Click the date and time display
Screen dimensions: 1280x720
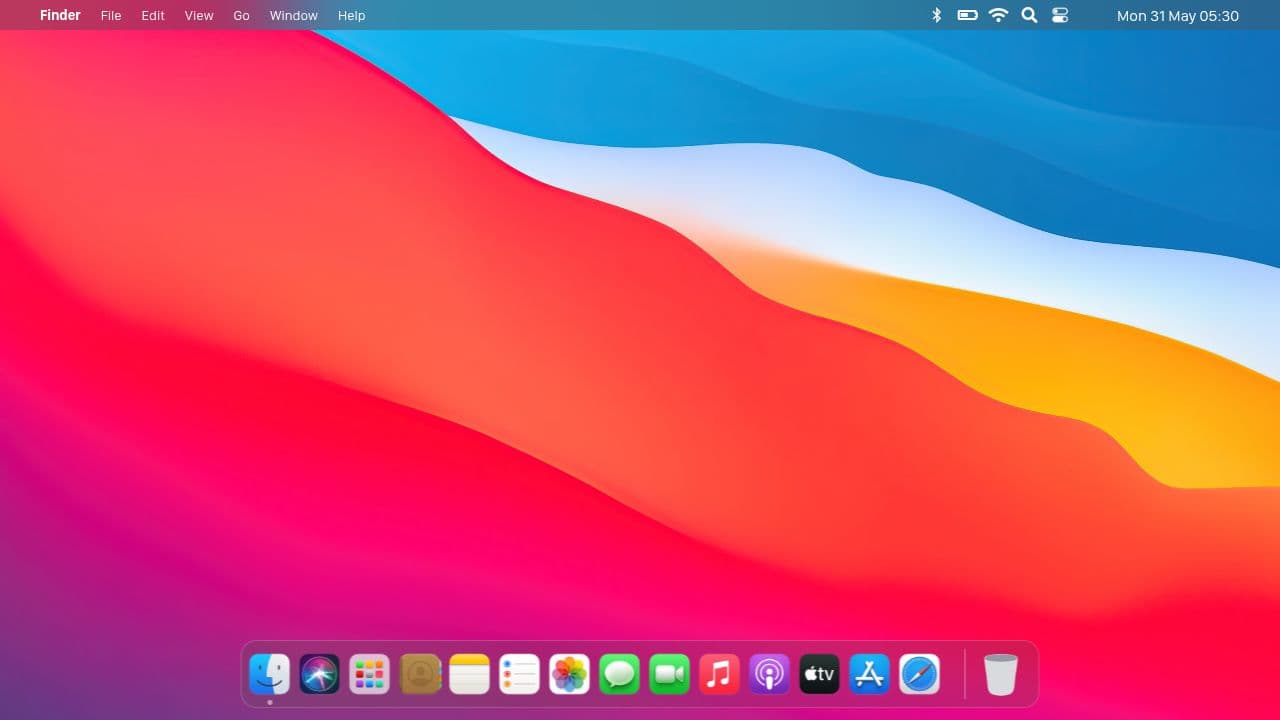(x=1178, y=15)
